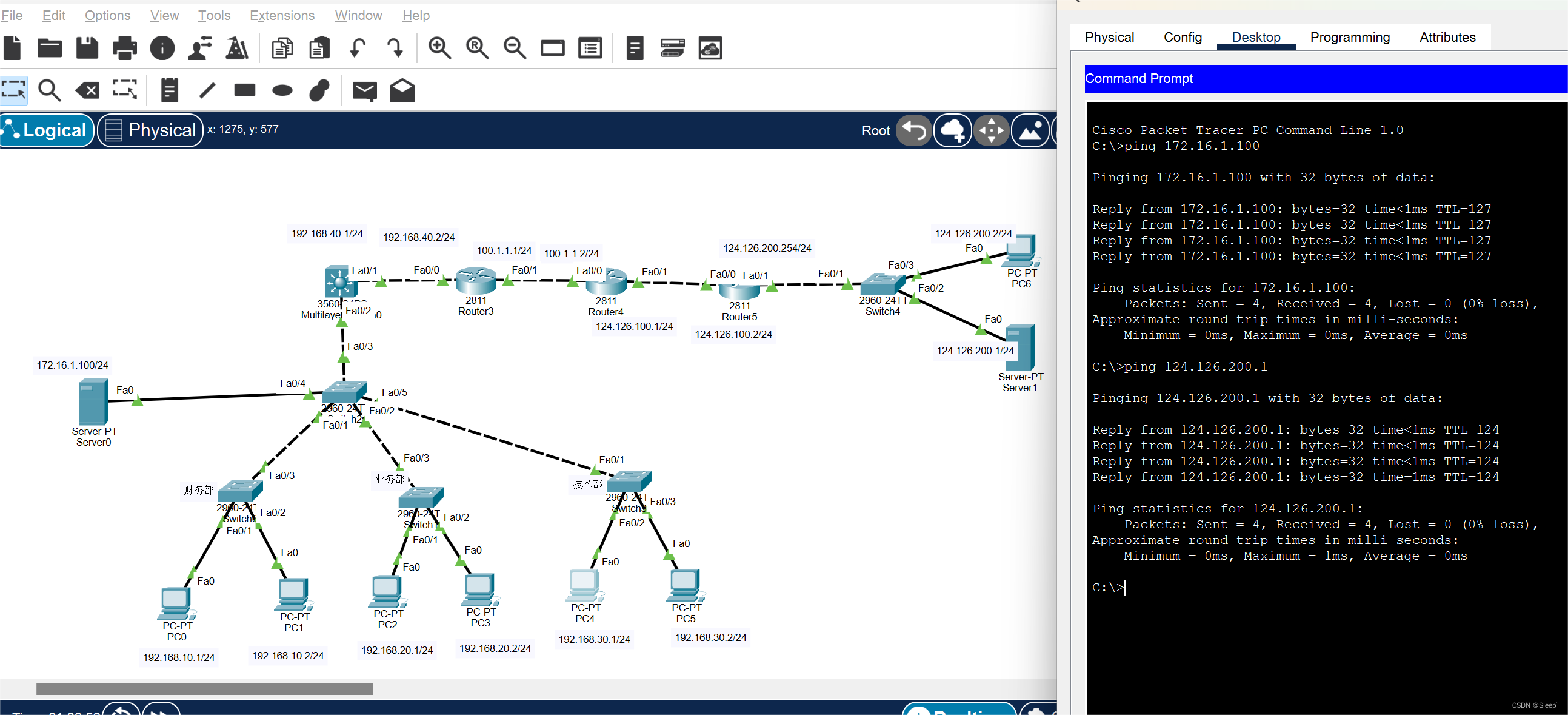The height and width of the screenshot is (715, 1568).
Task: Click the Root cluster label
Action: (875, 130)
